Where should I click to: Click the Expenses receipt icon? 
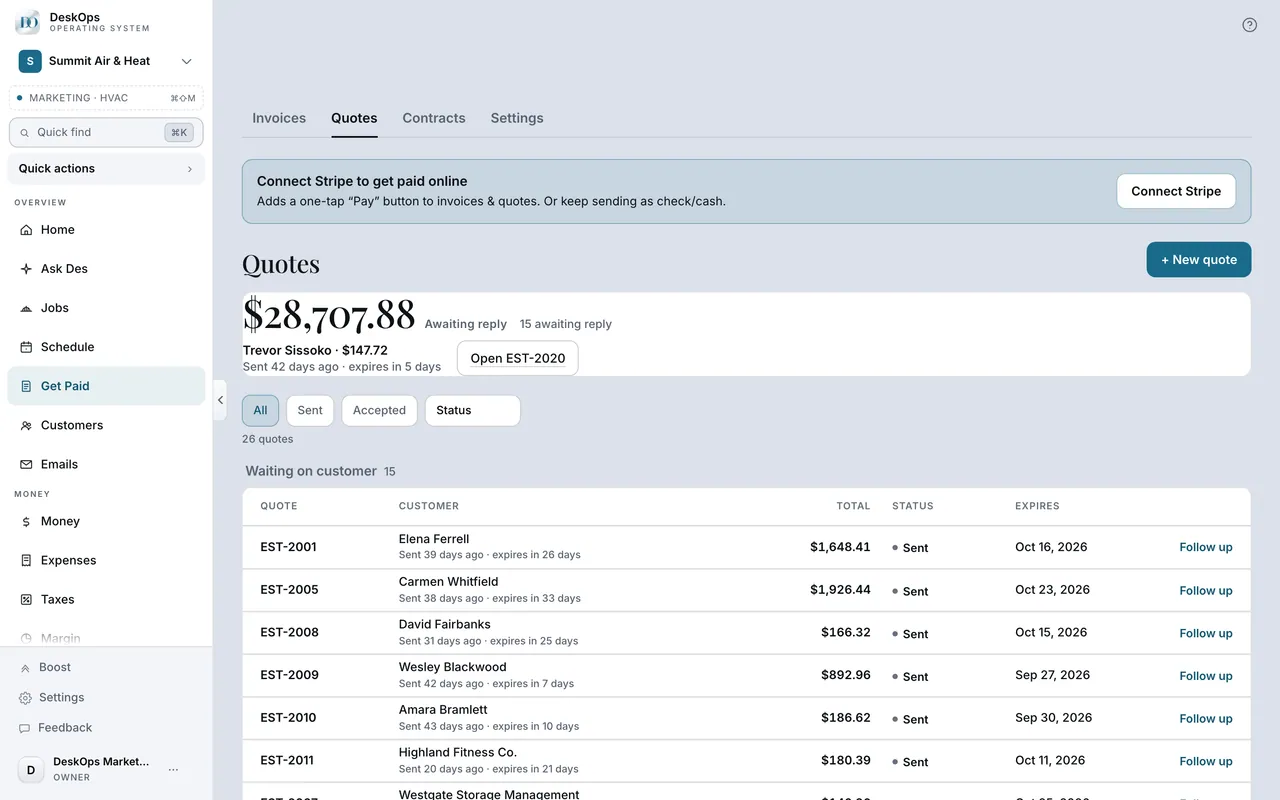pyautogui.click(x=26, y=561)
